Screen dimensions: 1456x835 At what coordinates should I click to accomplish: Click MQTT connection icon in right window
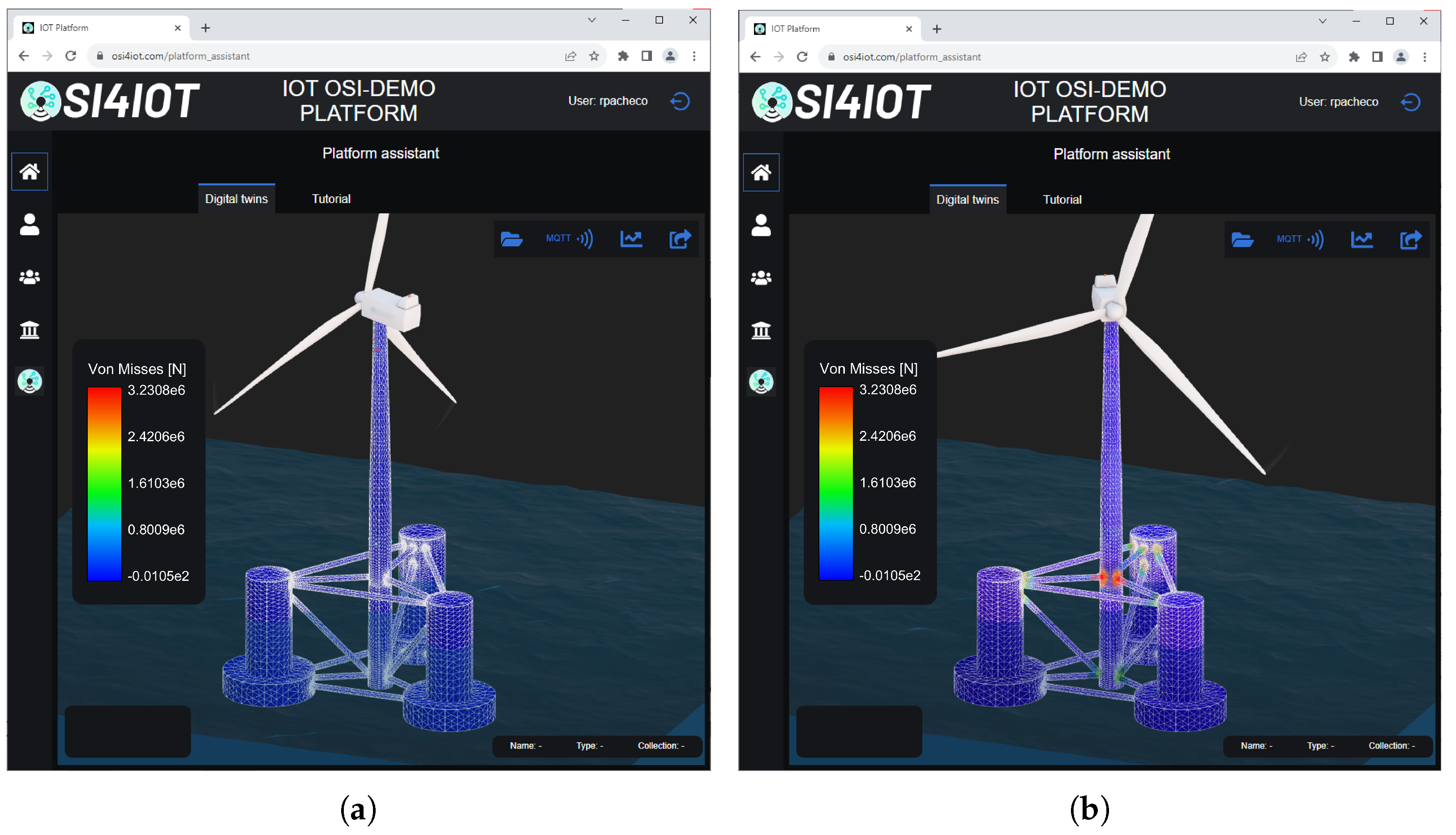(1299, 239)
